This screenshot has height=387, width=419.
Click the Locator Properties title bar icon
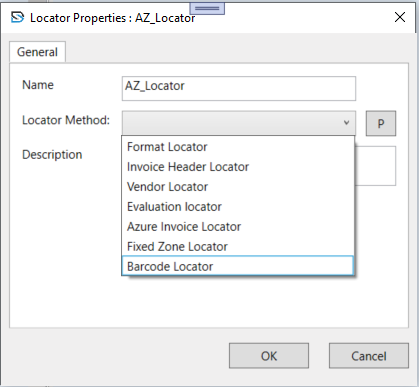(x=17, y=17)
